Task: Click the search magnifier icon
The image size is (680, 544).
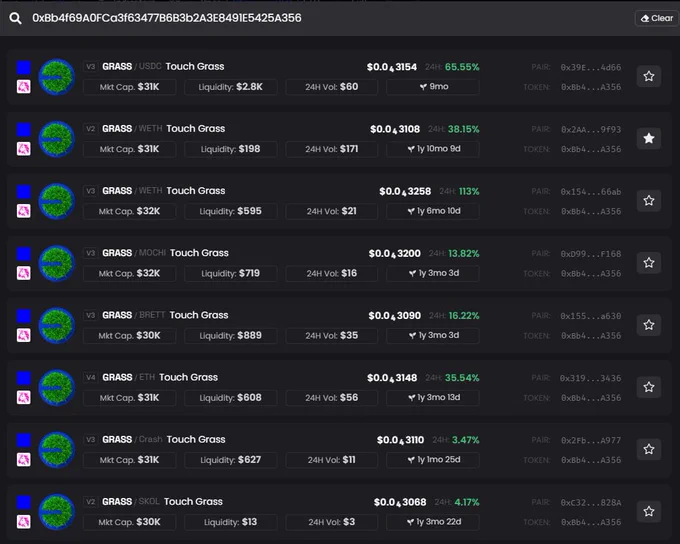Action: pyautogui.click(x=16, y=18)
